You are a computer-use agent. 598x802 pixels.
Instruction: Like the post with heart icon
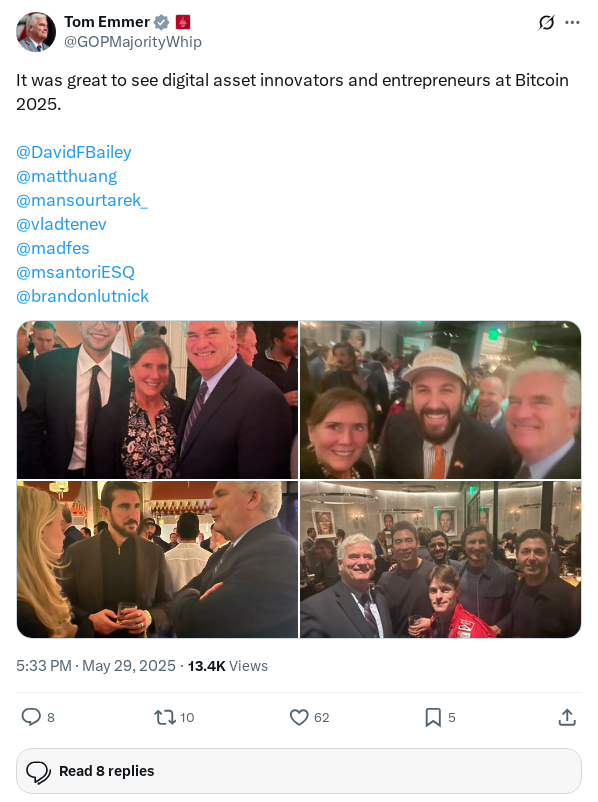tap(299, 717)
